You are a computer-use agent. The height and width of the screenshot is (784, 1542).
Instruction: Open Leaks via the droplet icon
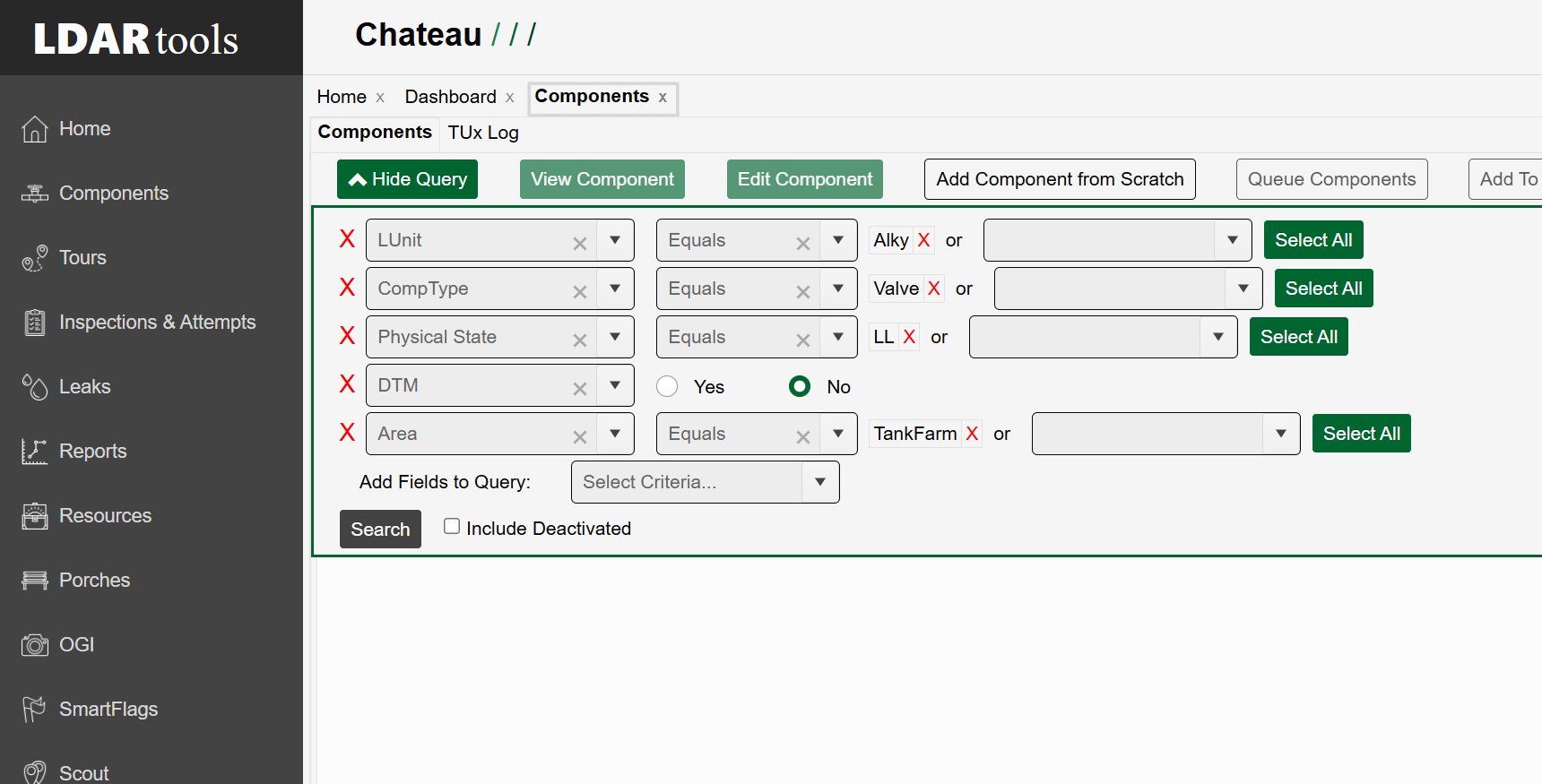[x=34, y=387]
